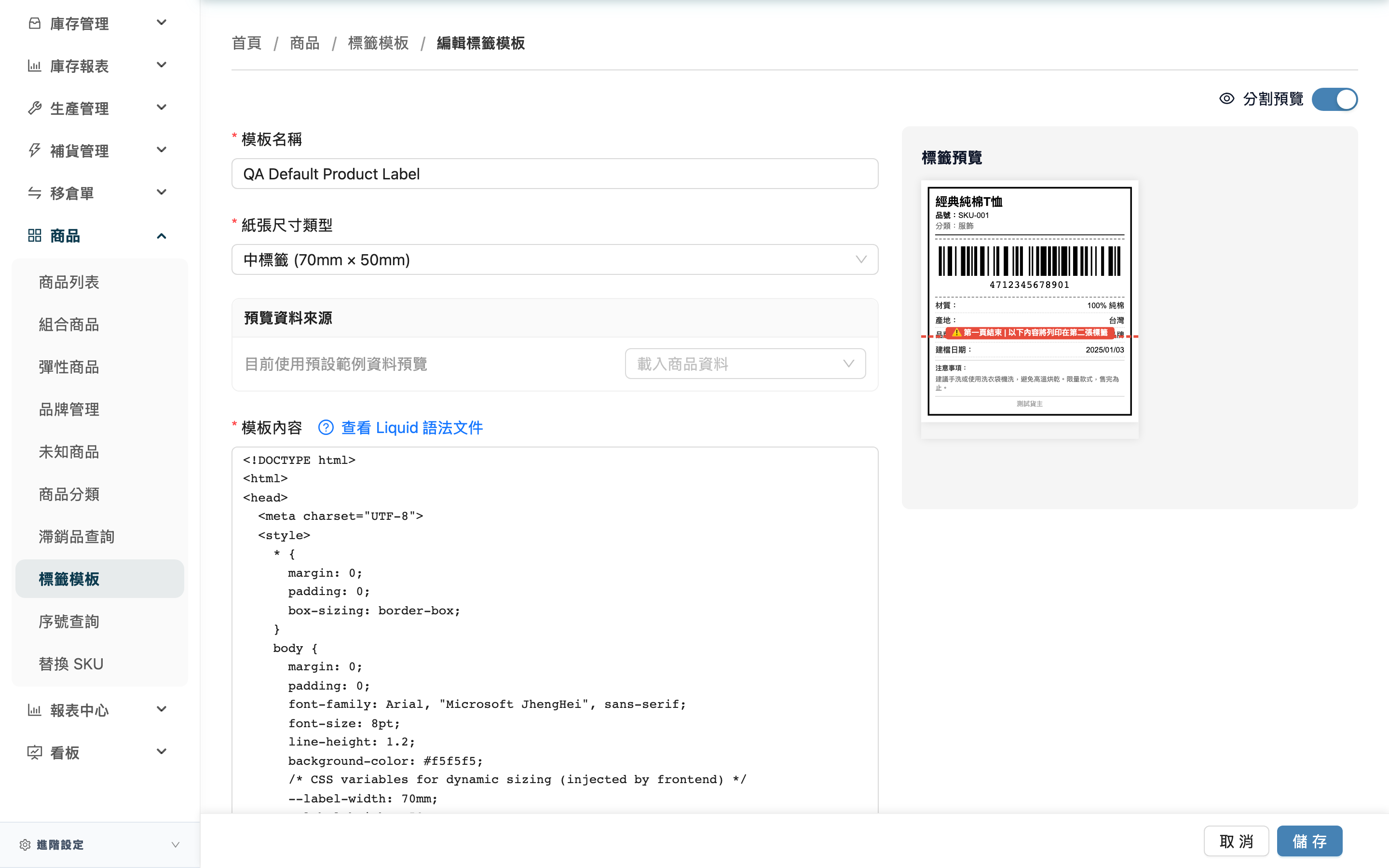Screen dimensions: 1389x868
Task: Expand the 移倉單 menu chevron
Action: click(x=162, y=193)
